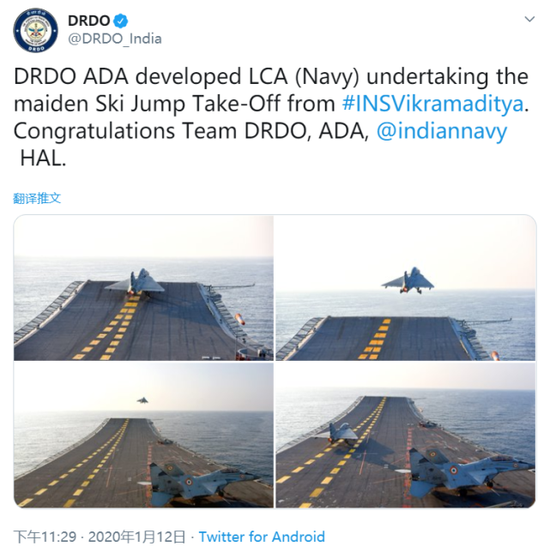Open the DRDO profile avatar
This screenshot has width=550, height=558.
36,30
